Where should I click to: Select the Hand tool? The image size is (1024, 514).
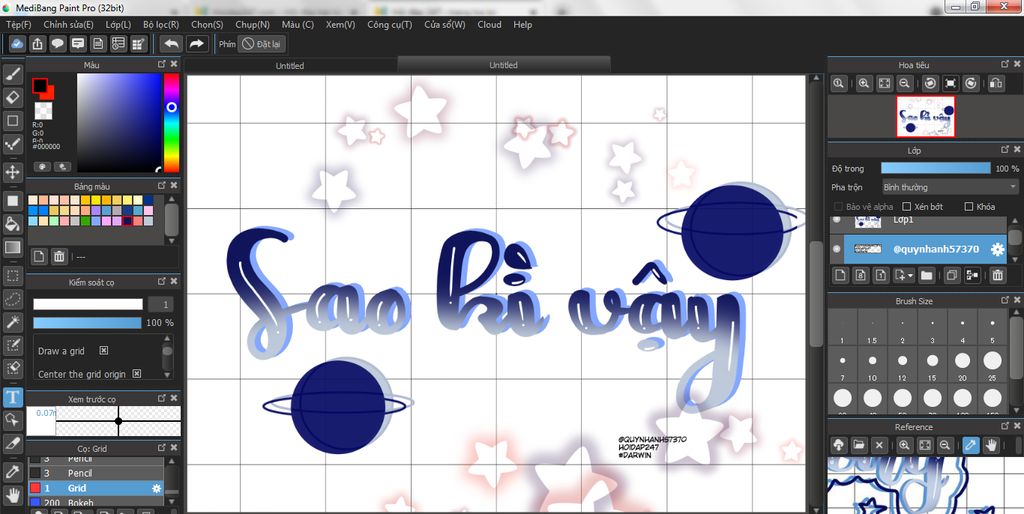[12, 494]
